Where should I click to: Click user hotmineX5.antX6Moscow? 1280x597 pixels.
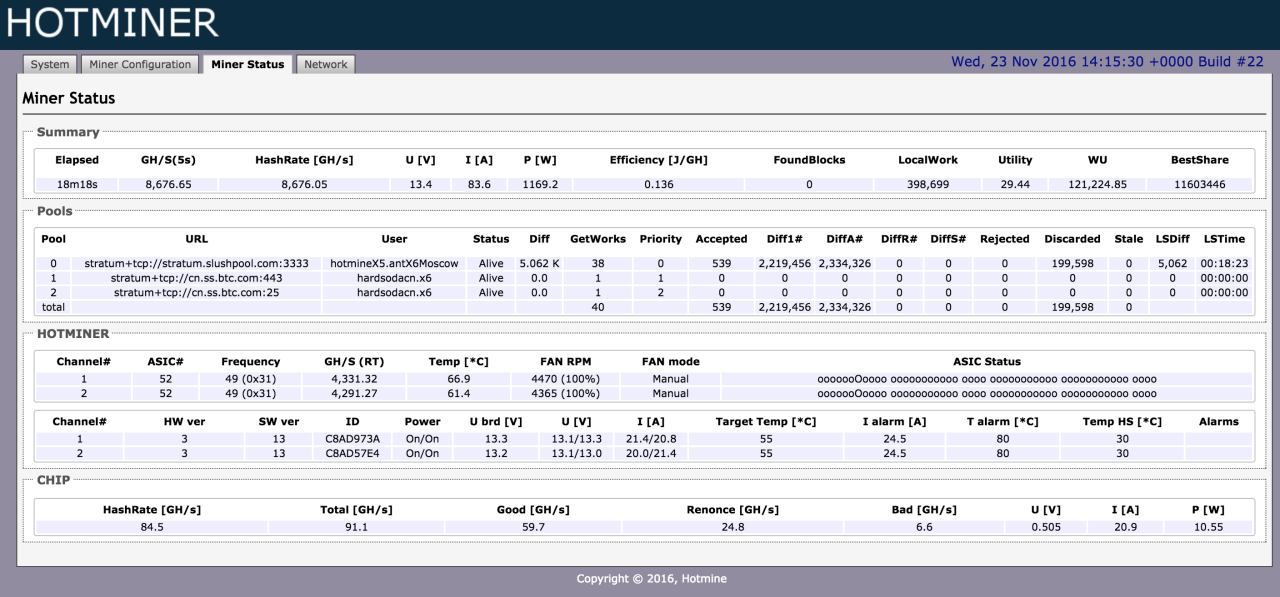(394, 264)
